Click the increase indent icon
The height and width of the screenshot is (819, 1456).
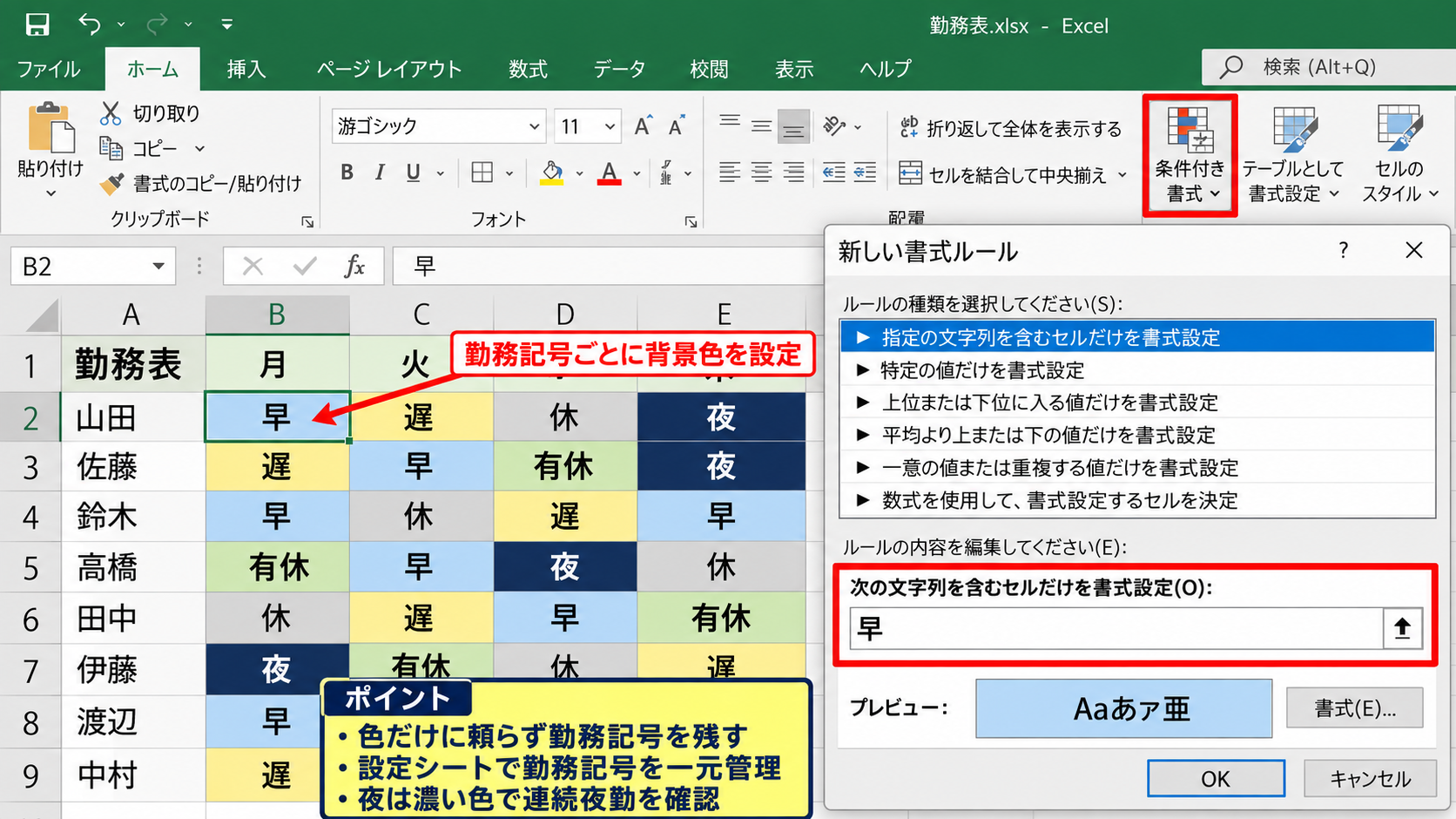point(865,173)
